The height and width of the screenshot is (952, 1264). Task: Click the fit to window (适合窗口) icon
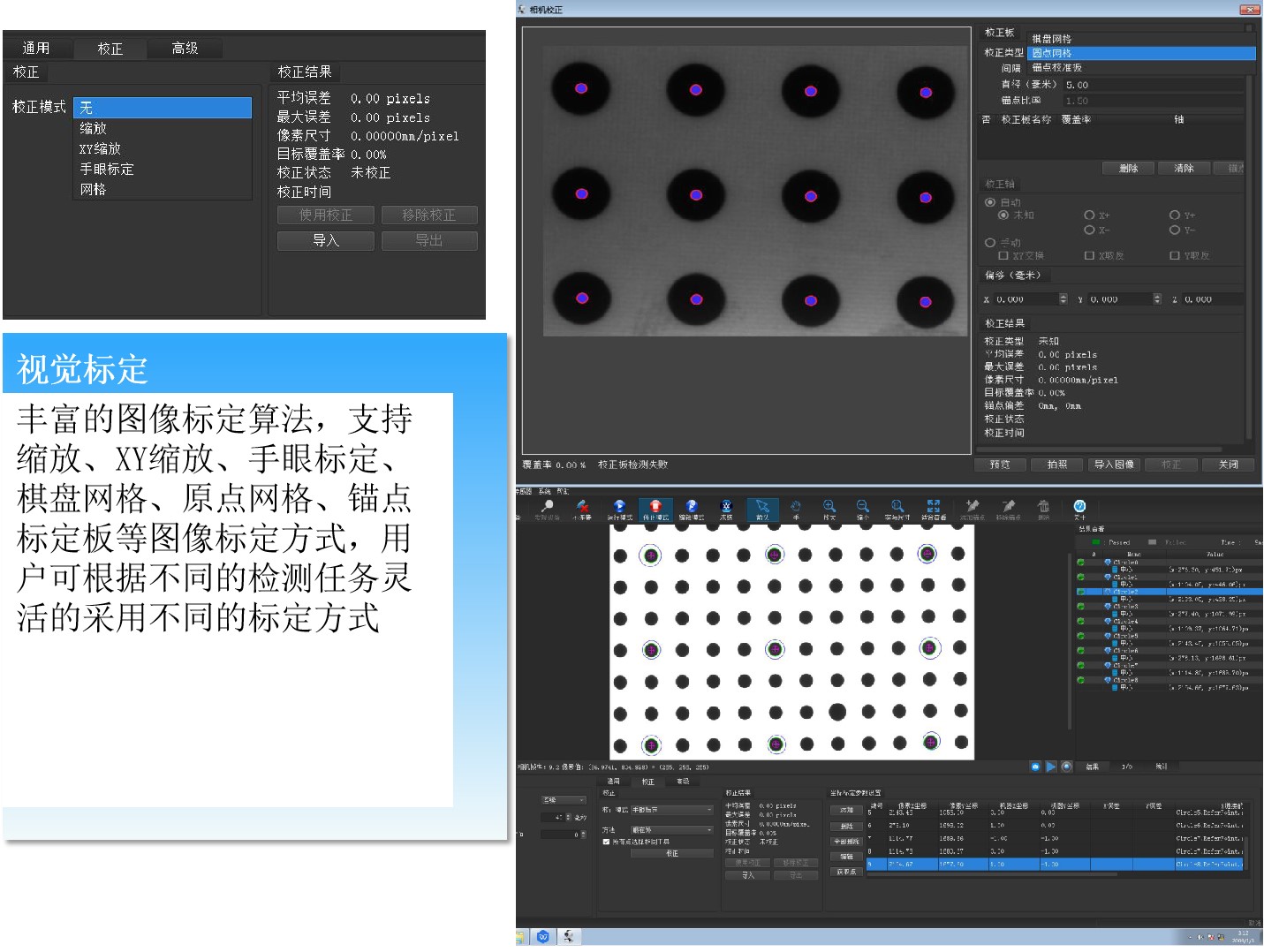point(934,509)
